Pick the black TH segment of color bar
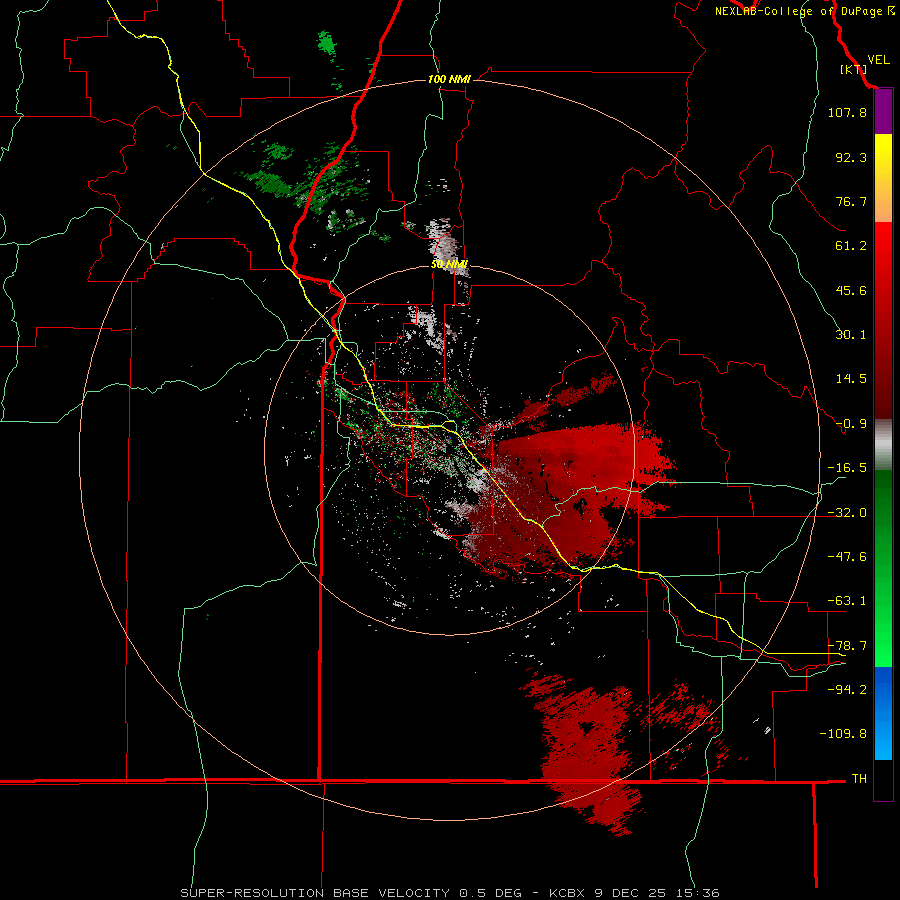The image size is (900, 900). click(883, 779)
